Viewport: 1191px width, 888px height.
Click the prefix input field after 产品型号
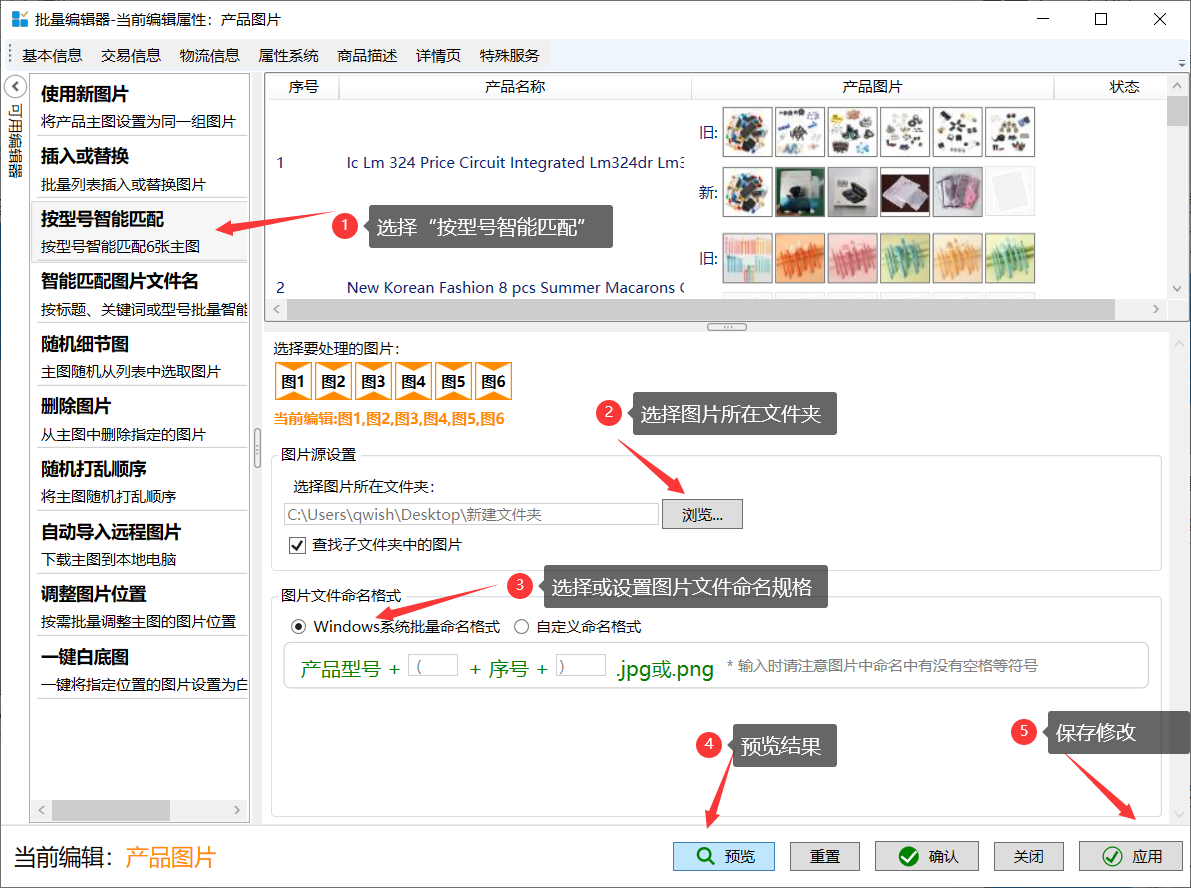click(x=433, y=666)
